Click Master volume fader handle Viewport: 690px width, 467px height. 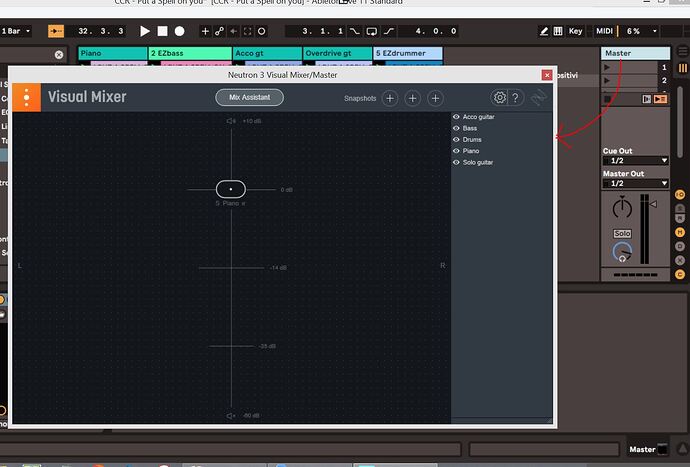tap(653, 204)
